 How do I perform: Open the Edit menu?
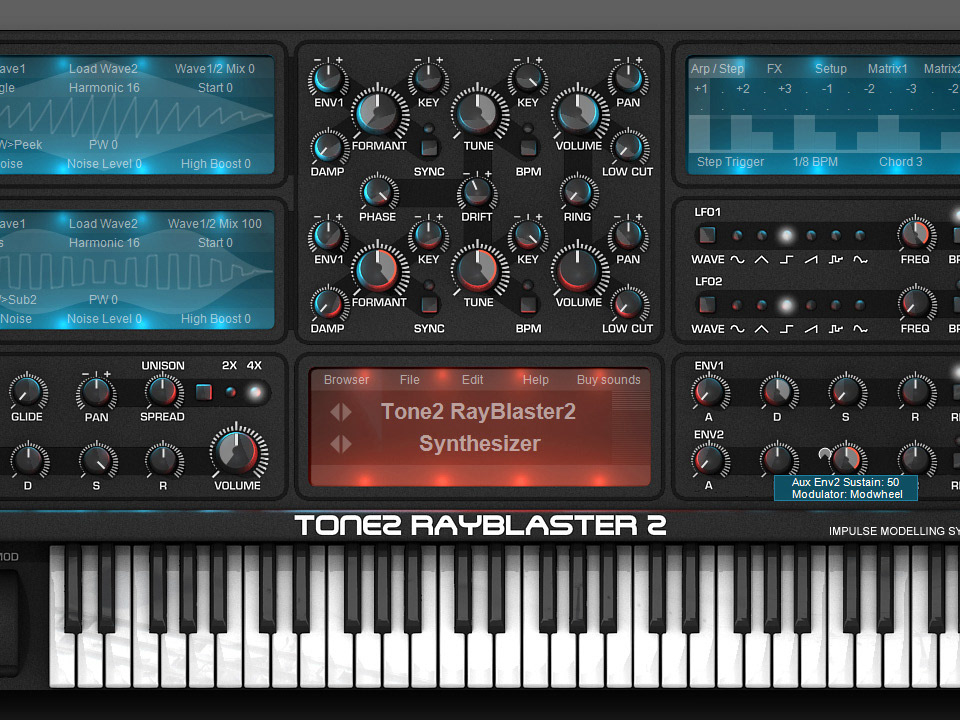473,380
